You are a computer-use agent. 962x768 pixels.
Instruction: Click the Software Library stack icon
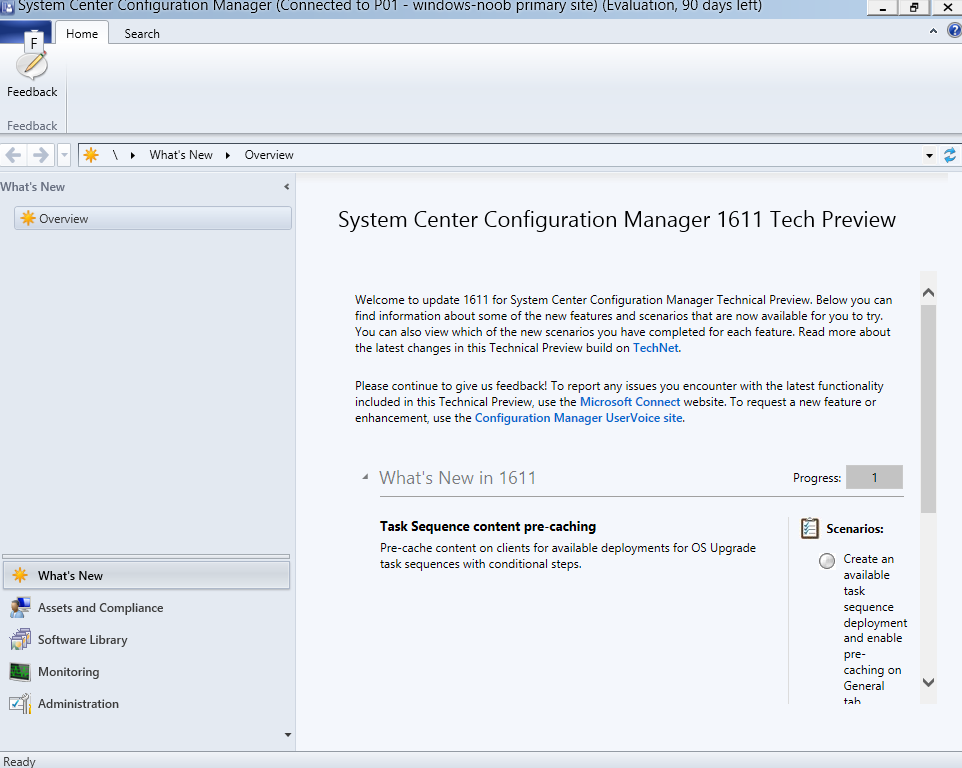pyautogui.click(x=20, y=640)
